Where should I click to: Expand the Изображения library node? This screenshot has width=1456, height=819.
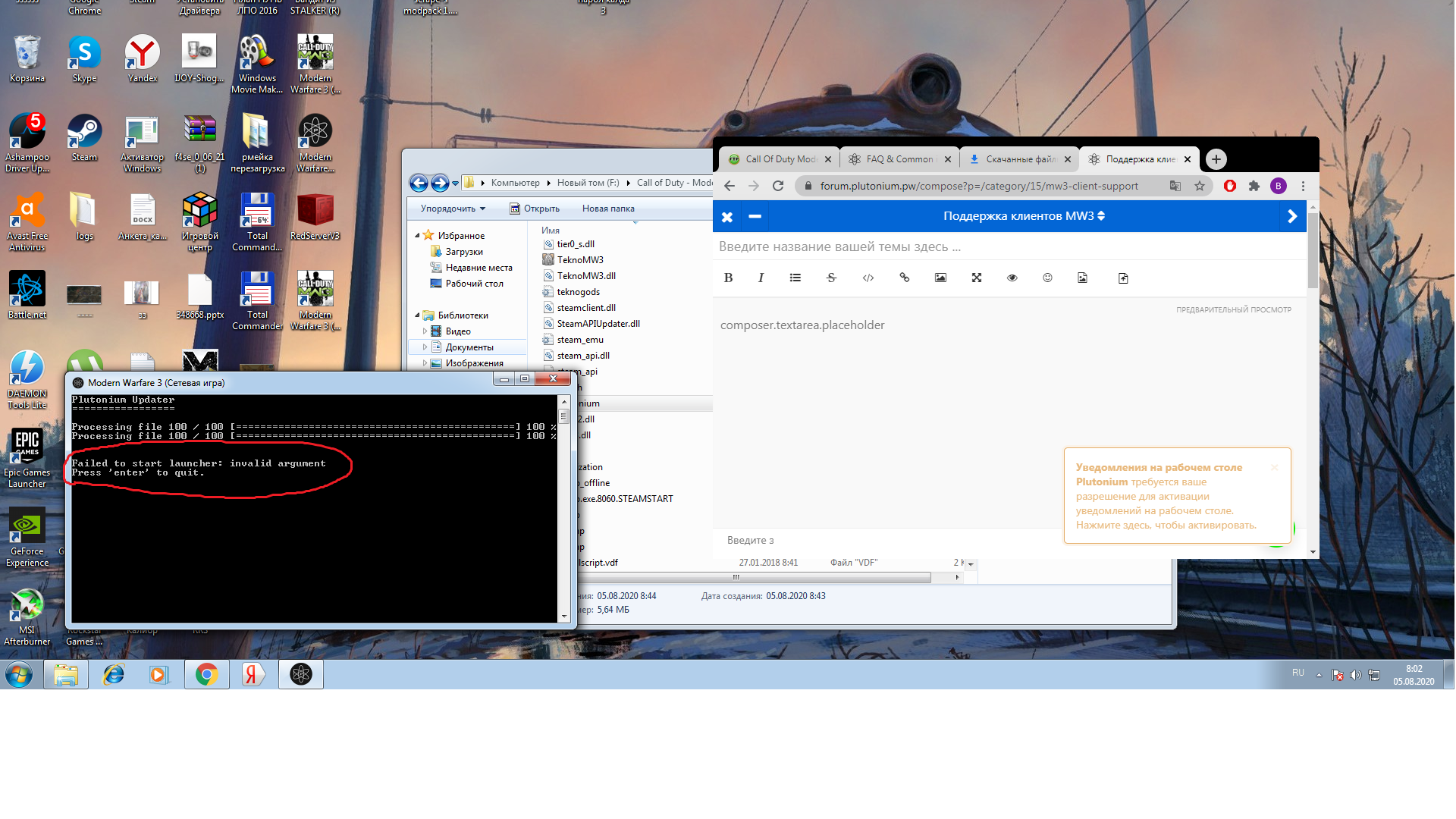tap(425, 363)
